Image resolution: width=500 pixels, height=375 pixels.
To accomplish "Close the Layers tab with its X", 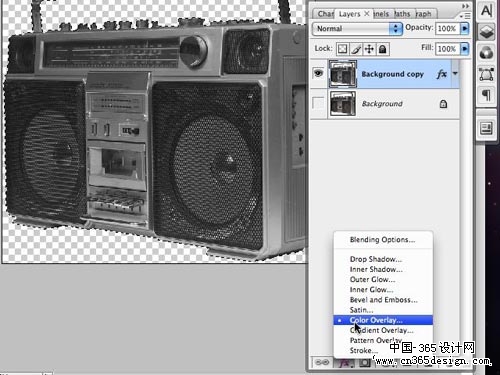I will click(367, 14).
